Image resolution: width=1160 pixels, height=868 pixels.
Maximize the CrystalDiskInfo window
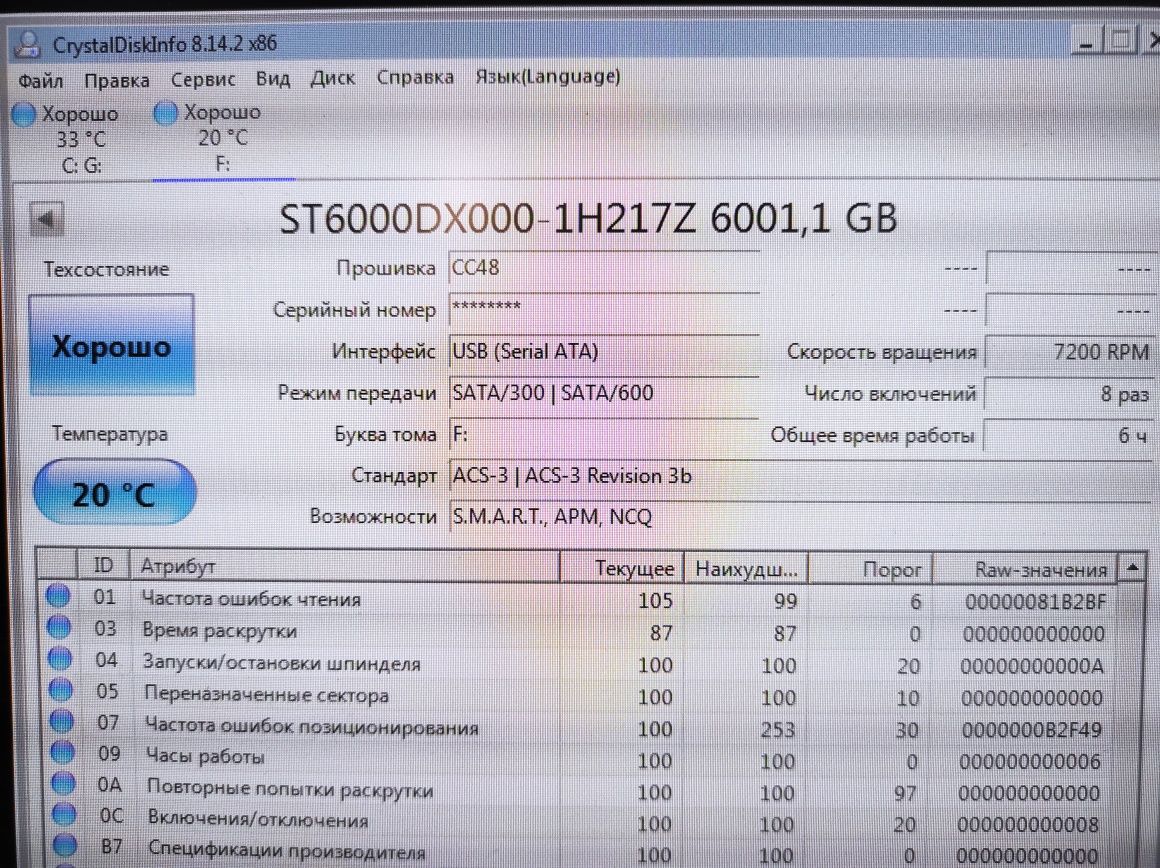coord(1121,38)
